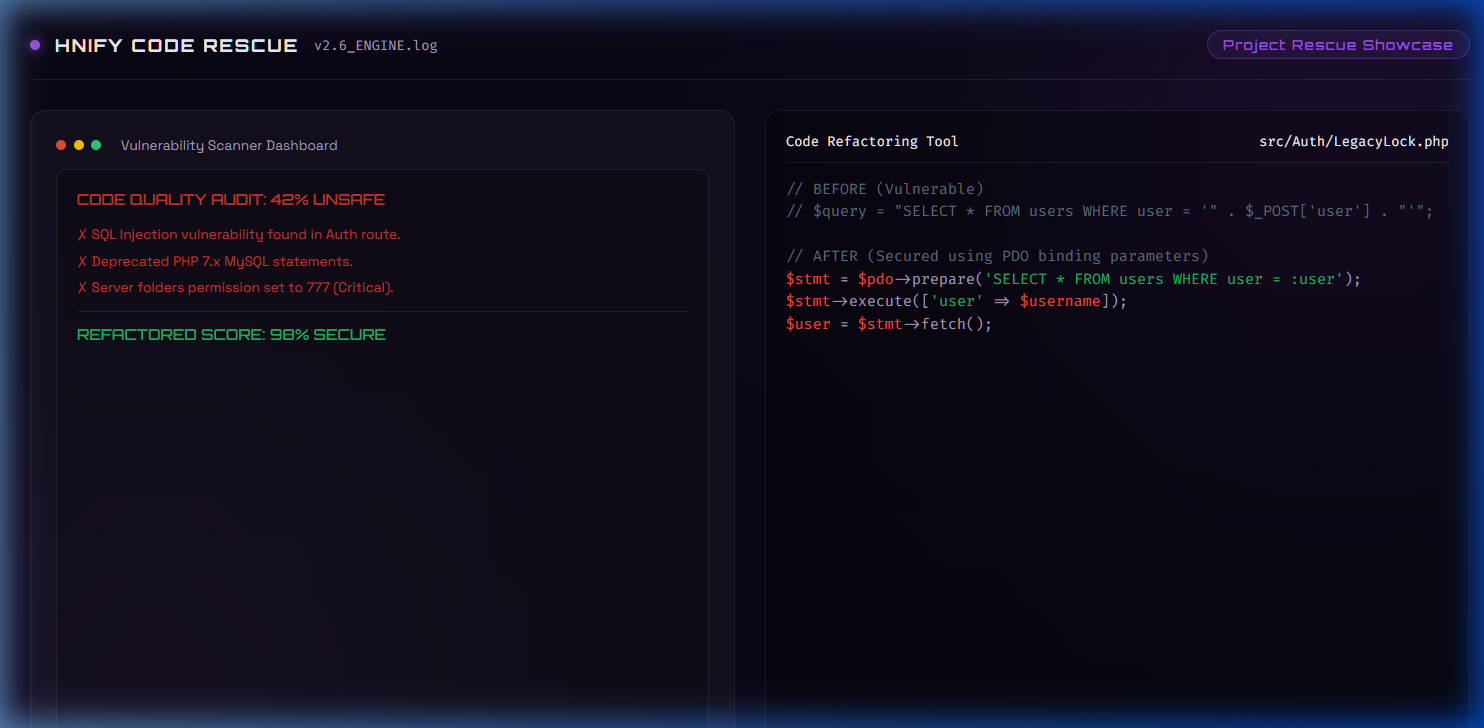The image size is (1484, 728).
Task: Click the src/Auth/LegacyLock.php file path
Action: (1354, 142)
